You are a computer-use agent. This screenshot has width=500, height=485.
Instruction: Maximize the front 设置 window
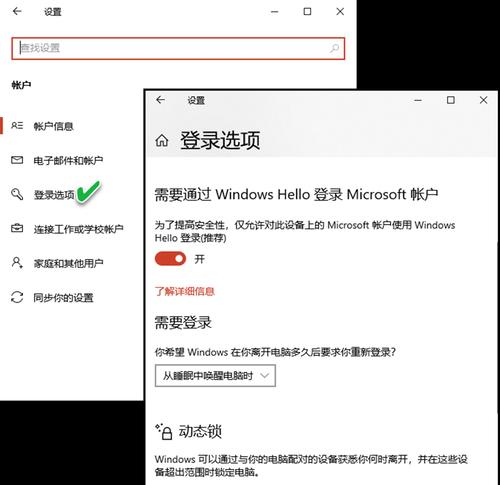point(451,100)
